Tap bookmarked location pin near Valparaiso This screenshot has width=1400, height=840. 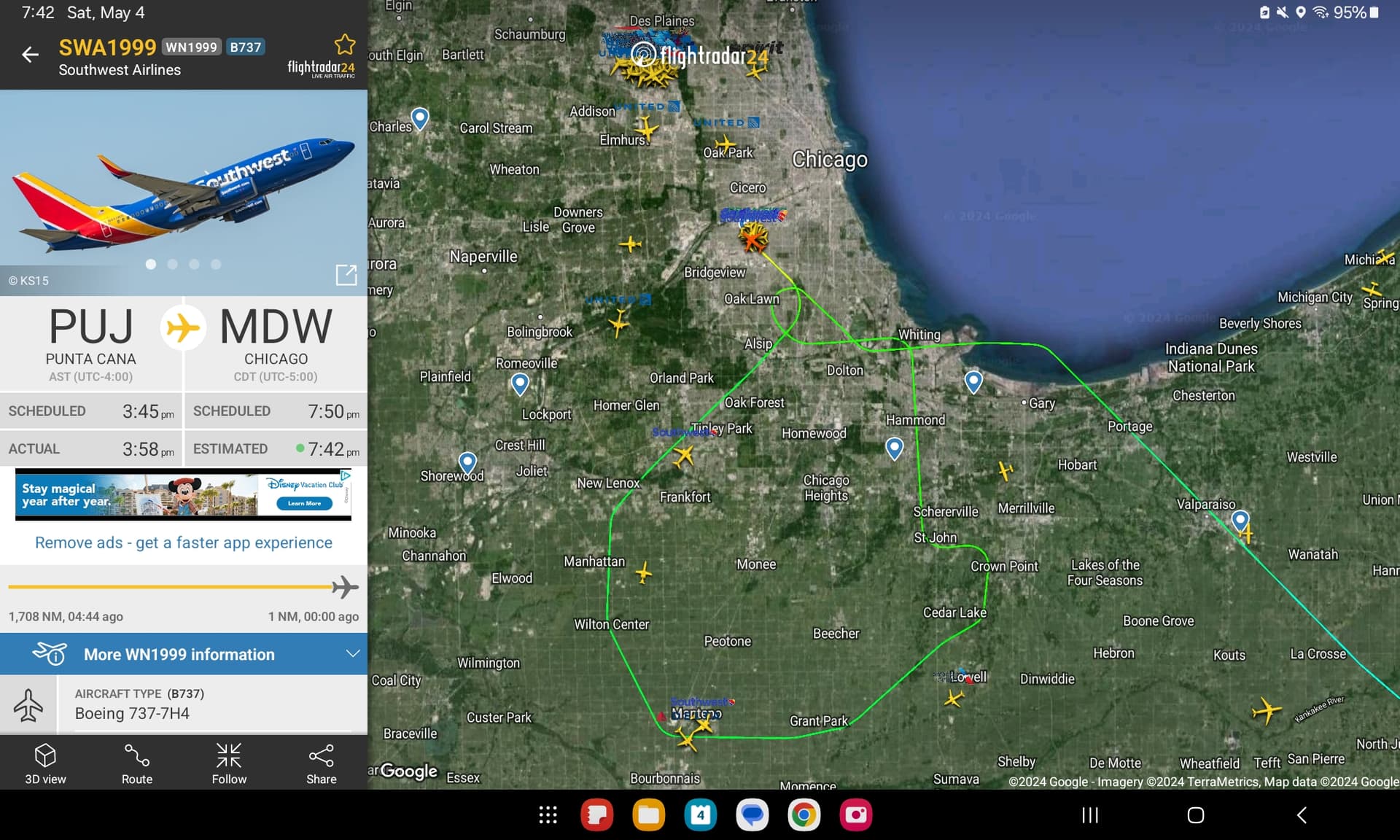click(x=1240, y=520)
